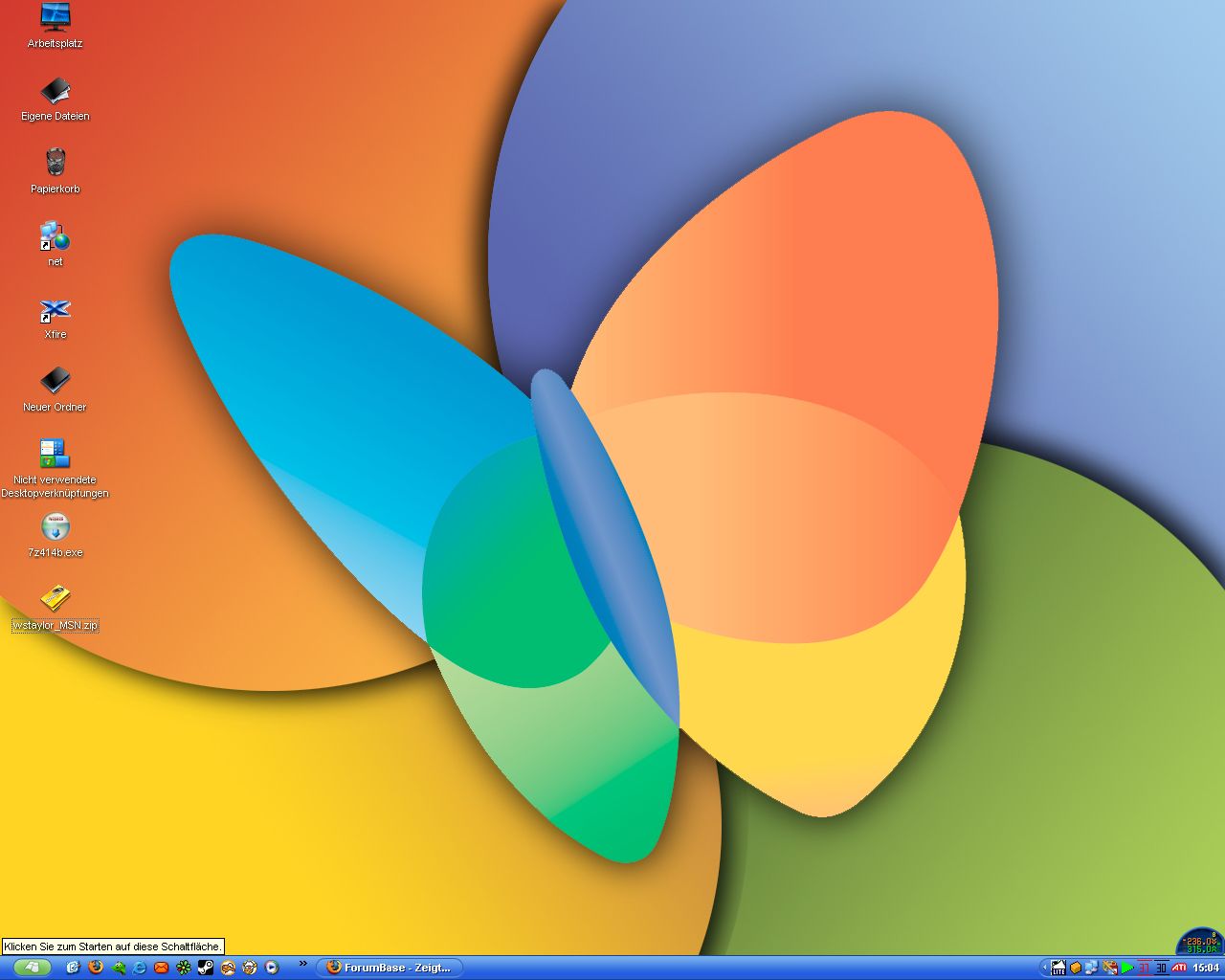Launch Windows Media Player from quick launch

pos(272,968)
